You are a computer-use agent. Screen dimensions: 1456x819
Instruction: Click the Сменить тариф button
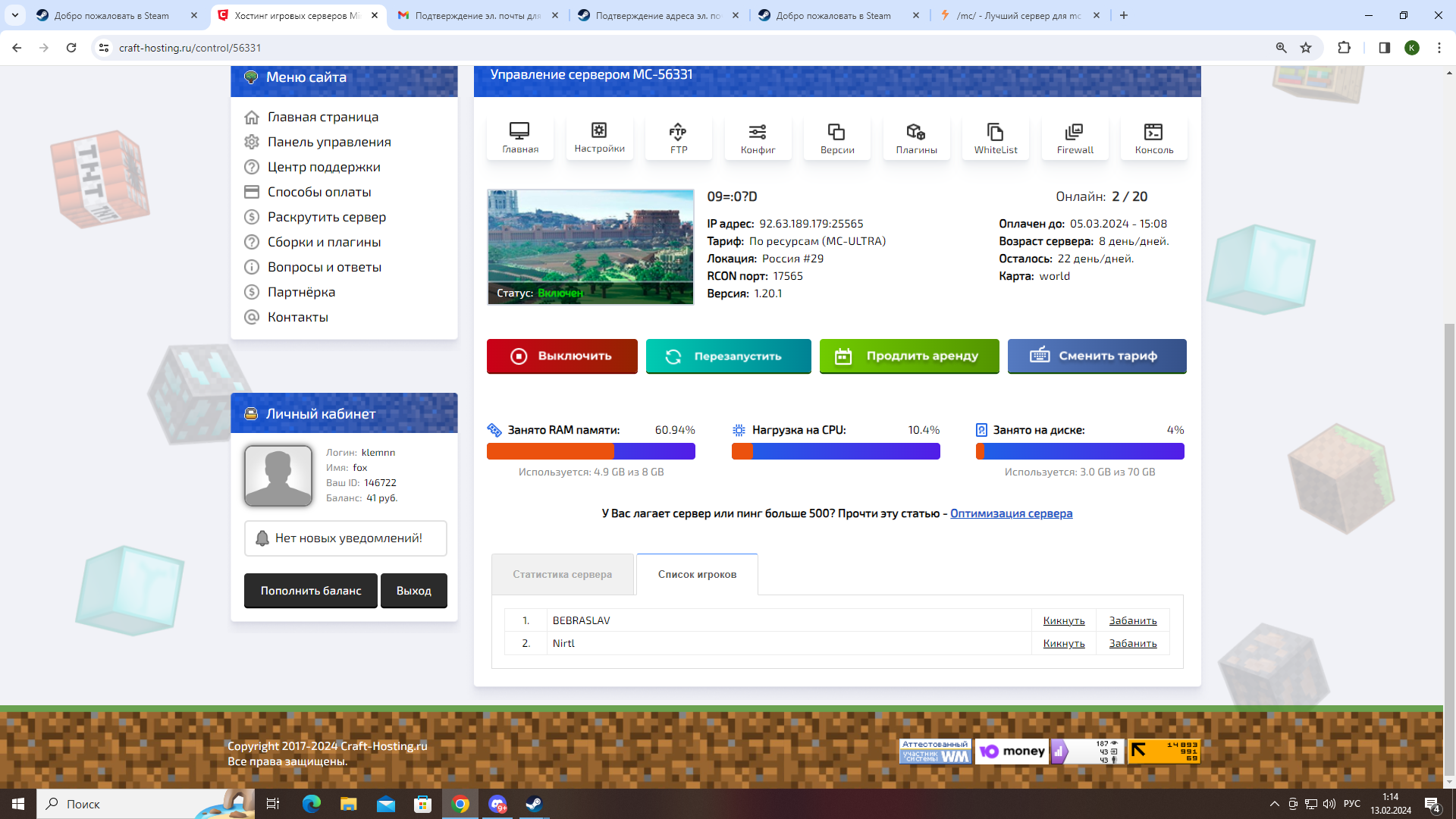tap(1097, 356)
